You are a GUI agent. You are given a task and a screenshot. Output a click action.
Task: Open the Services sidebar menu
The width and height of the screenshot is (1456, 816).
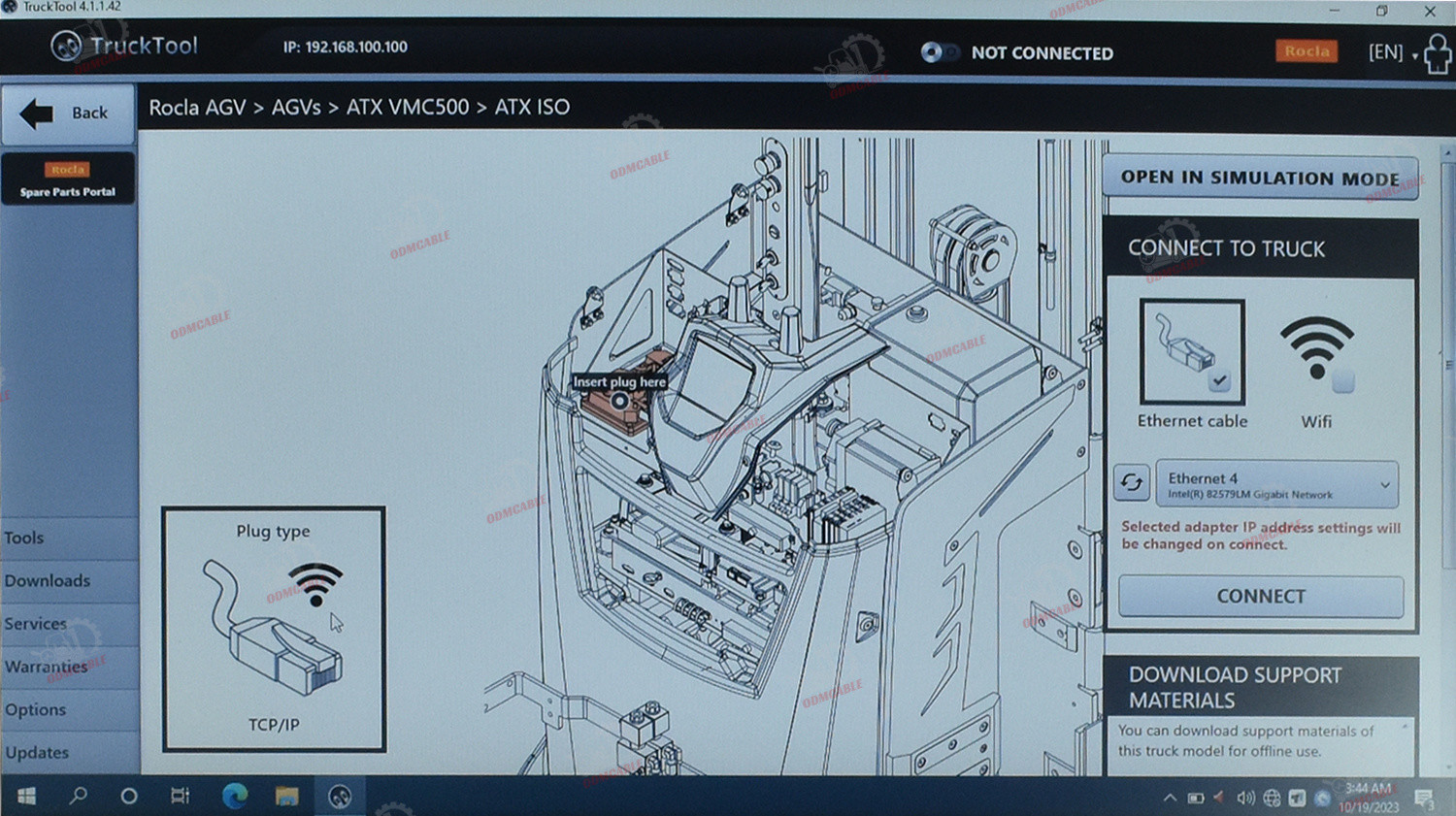click(69, 623)
